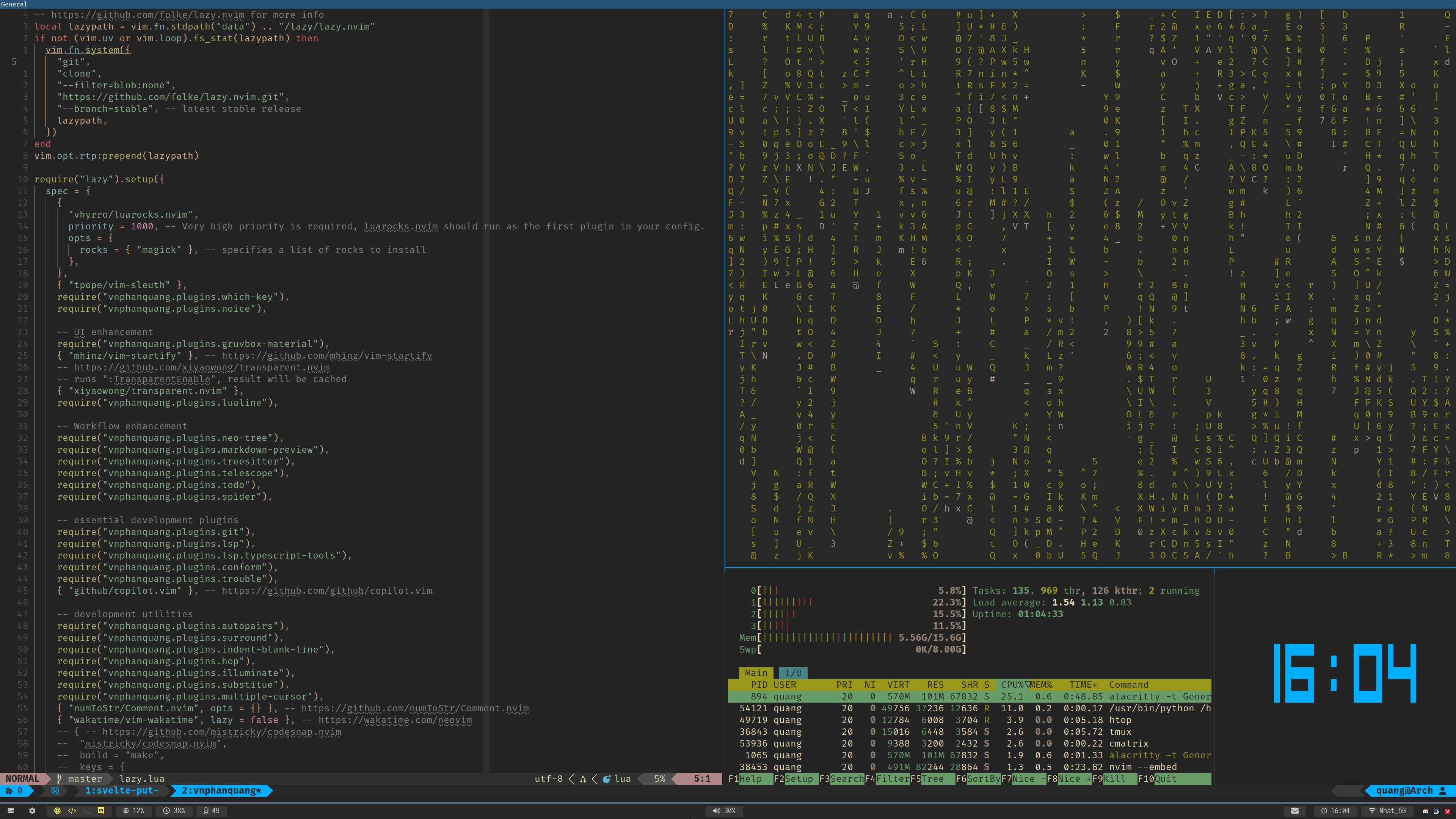
Task: Select htop process 36843 tmux
Action: click(970, 731)
